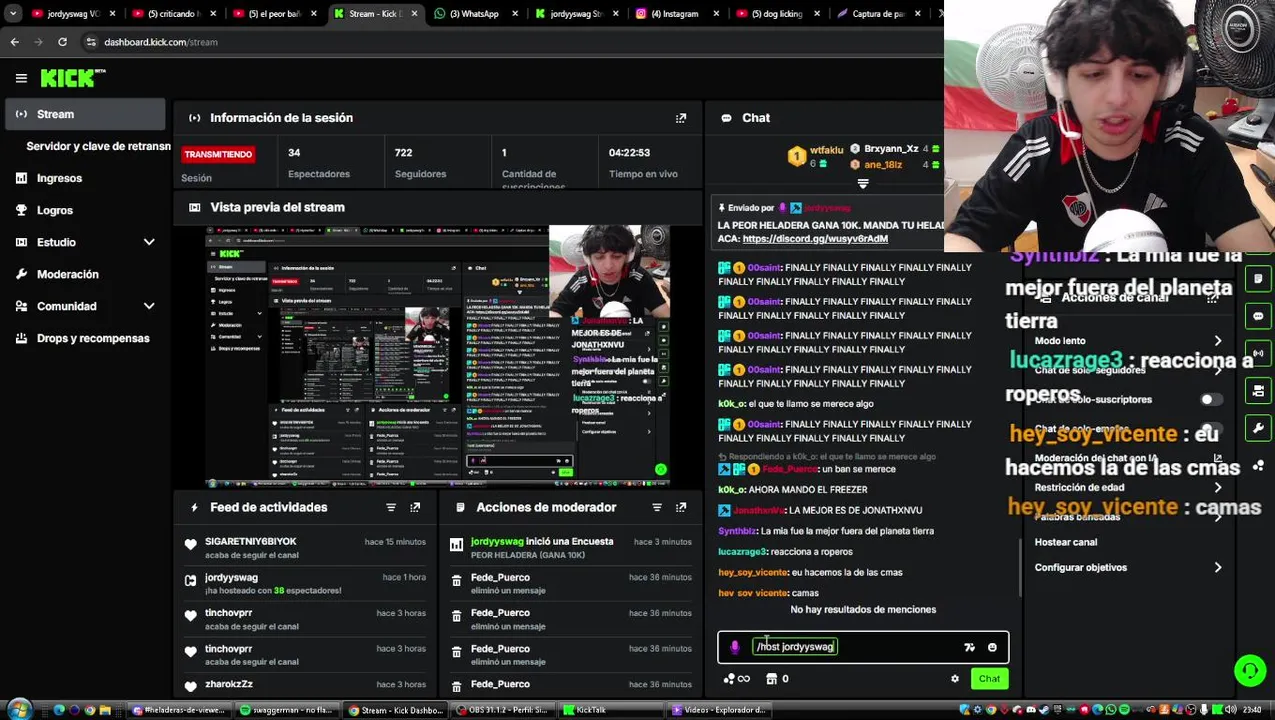
Task: Open the Windows Start button
Action: pos(19,710)
